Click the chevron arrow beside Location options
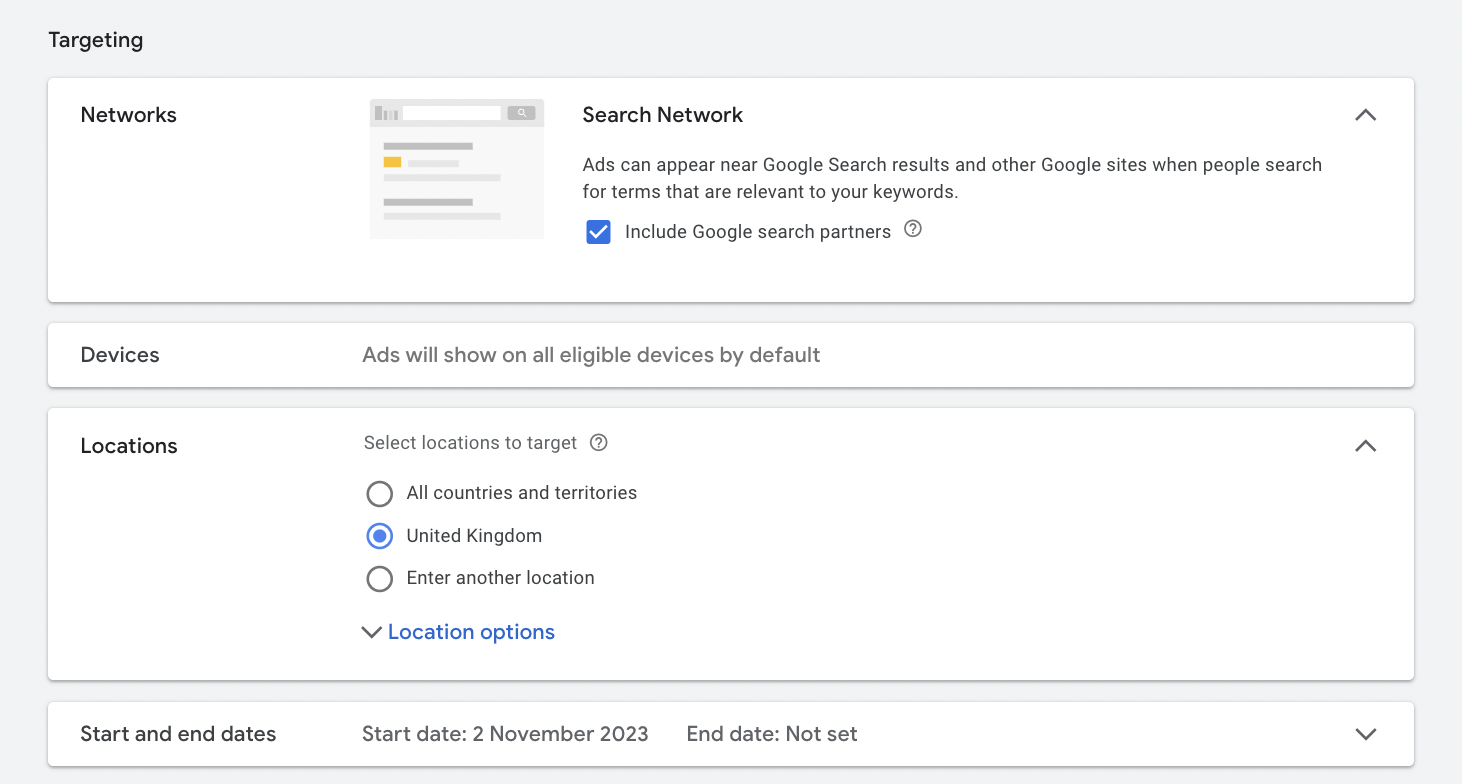The height and width of the screenshot is (784, 1462). tap(371, 632)
